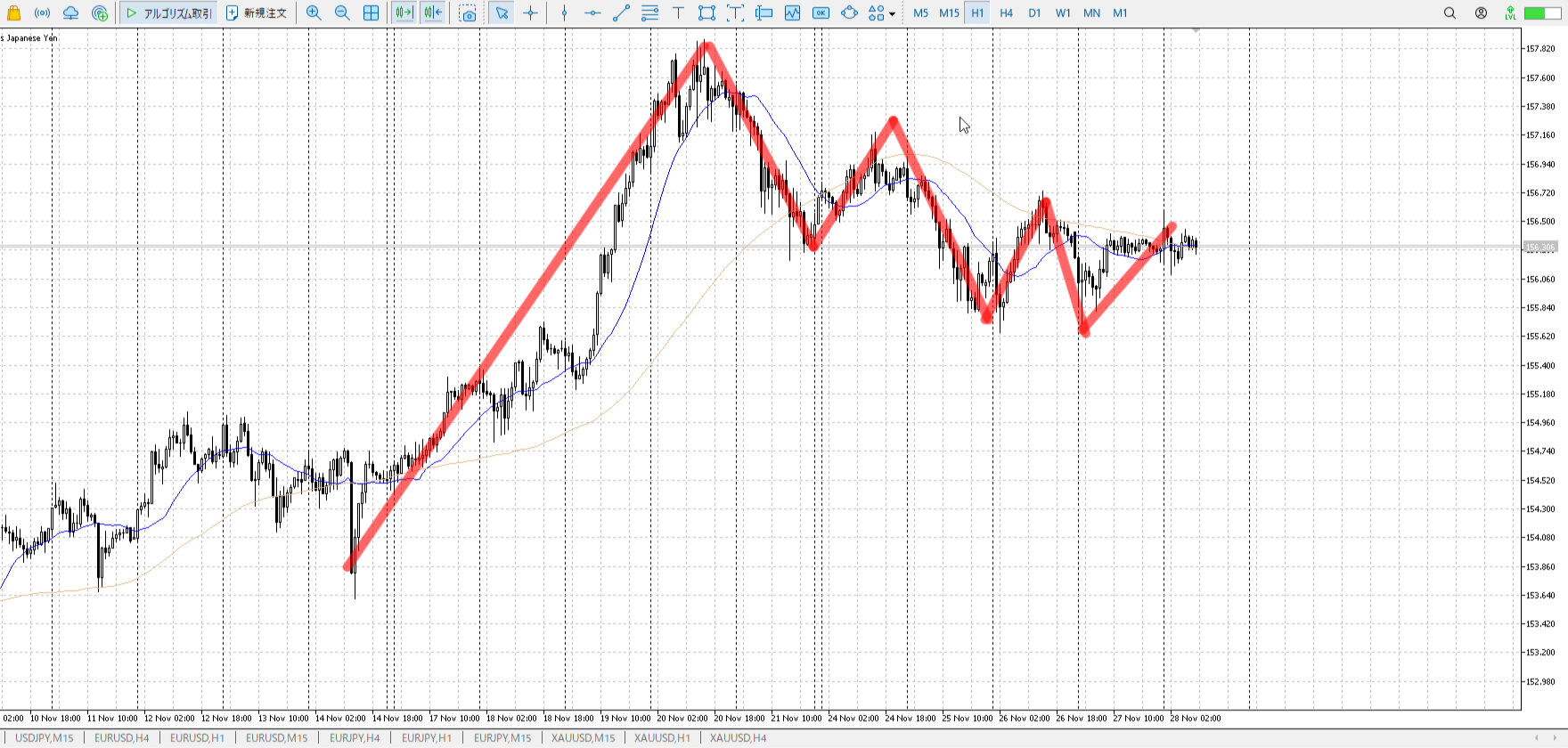Click the tile windows grid icon
This screenshot has width=1568, height=748.
point(371,12)
